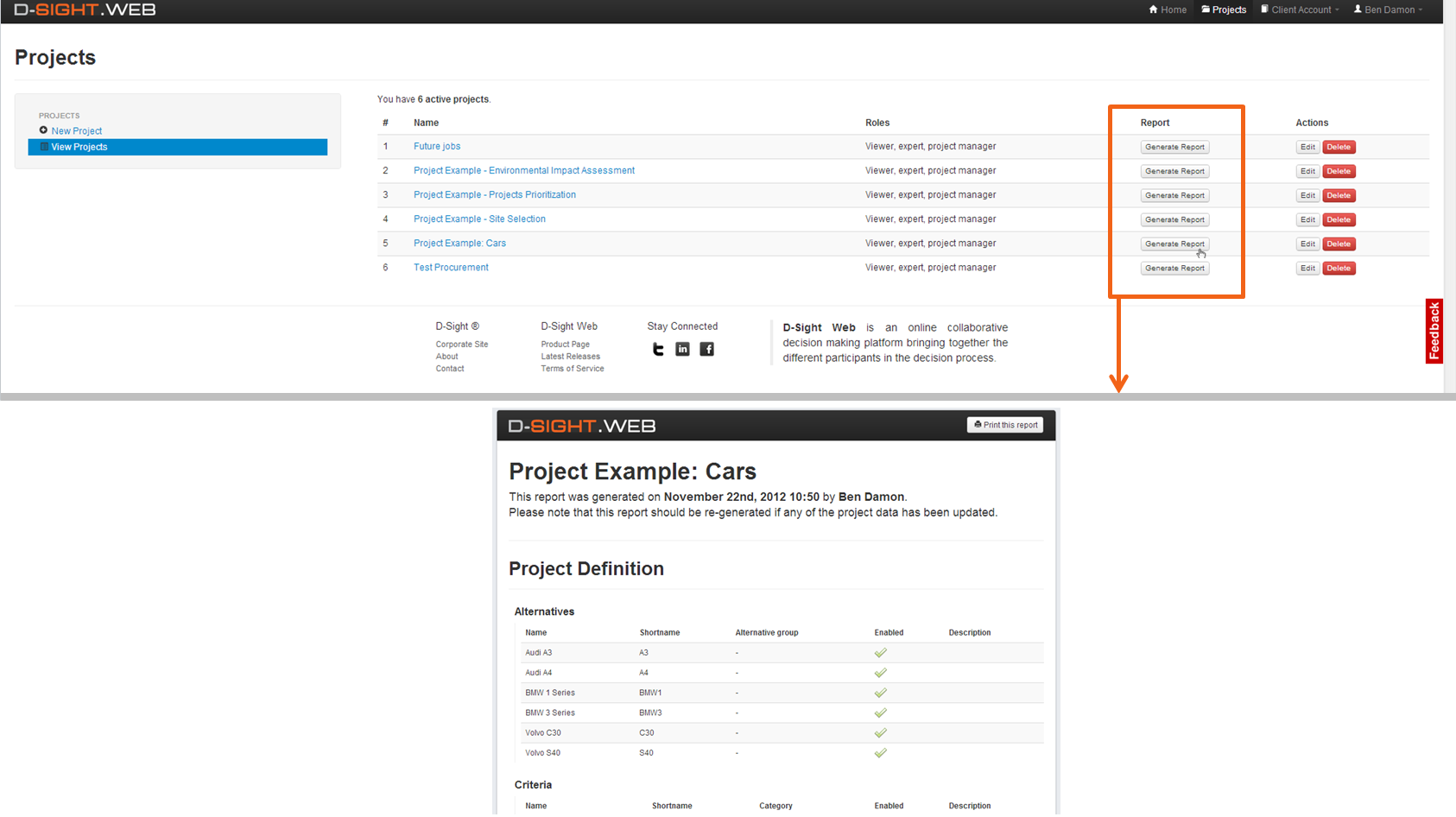Click the Facebook icon in the footer
The width and height of the screenshot is (1456, 817).
(x=706, y=349)
